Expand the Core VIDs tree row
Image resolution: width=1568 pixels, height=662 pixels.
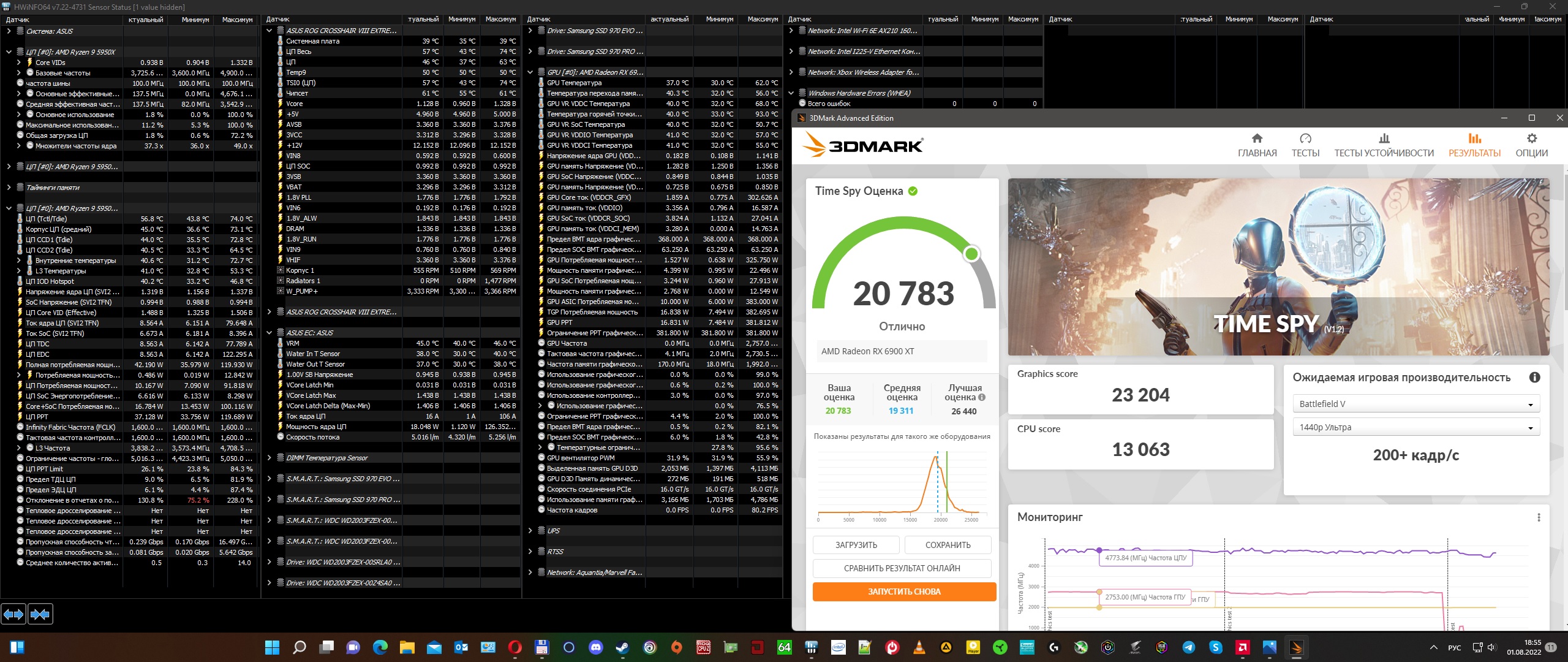coord(18,63)
